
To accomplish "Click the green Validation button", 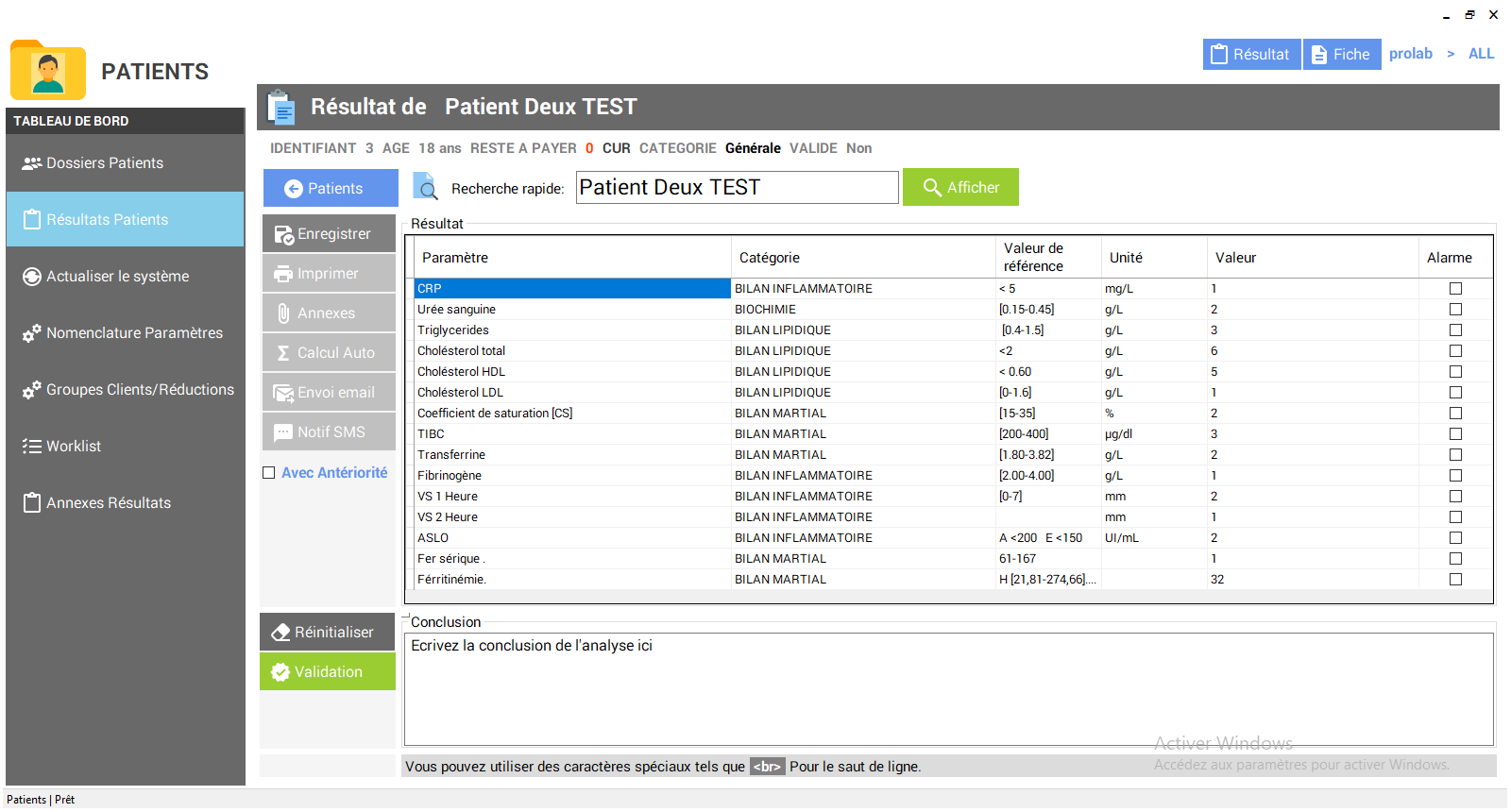I will click(328, 672).
